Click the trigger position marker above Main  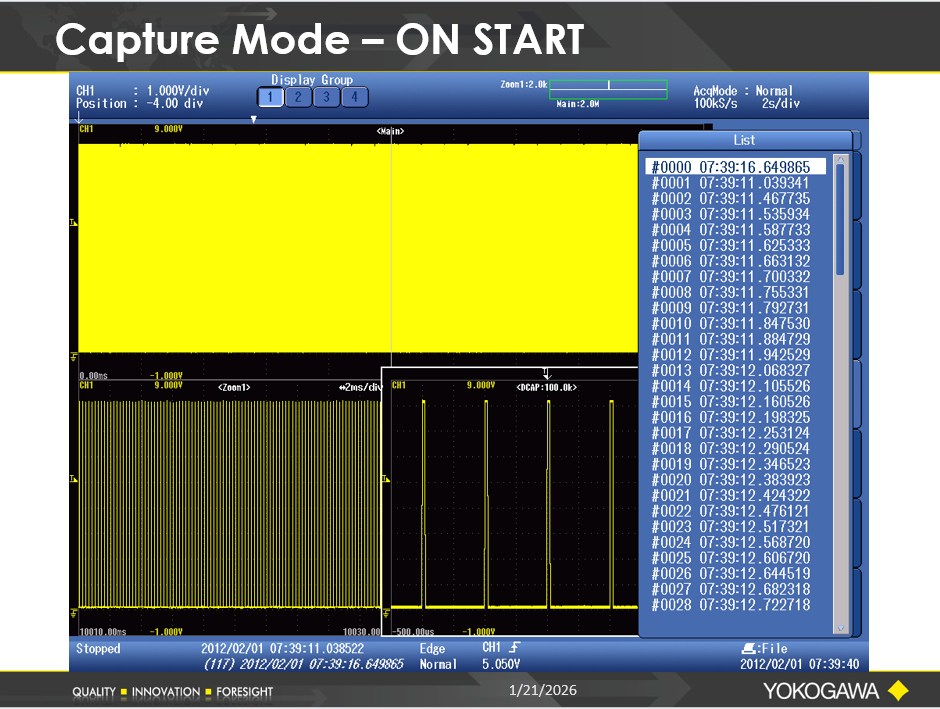click(x=254, y=119)
